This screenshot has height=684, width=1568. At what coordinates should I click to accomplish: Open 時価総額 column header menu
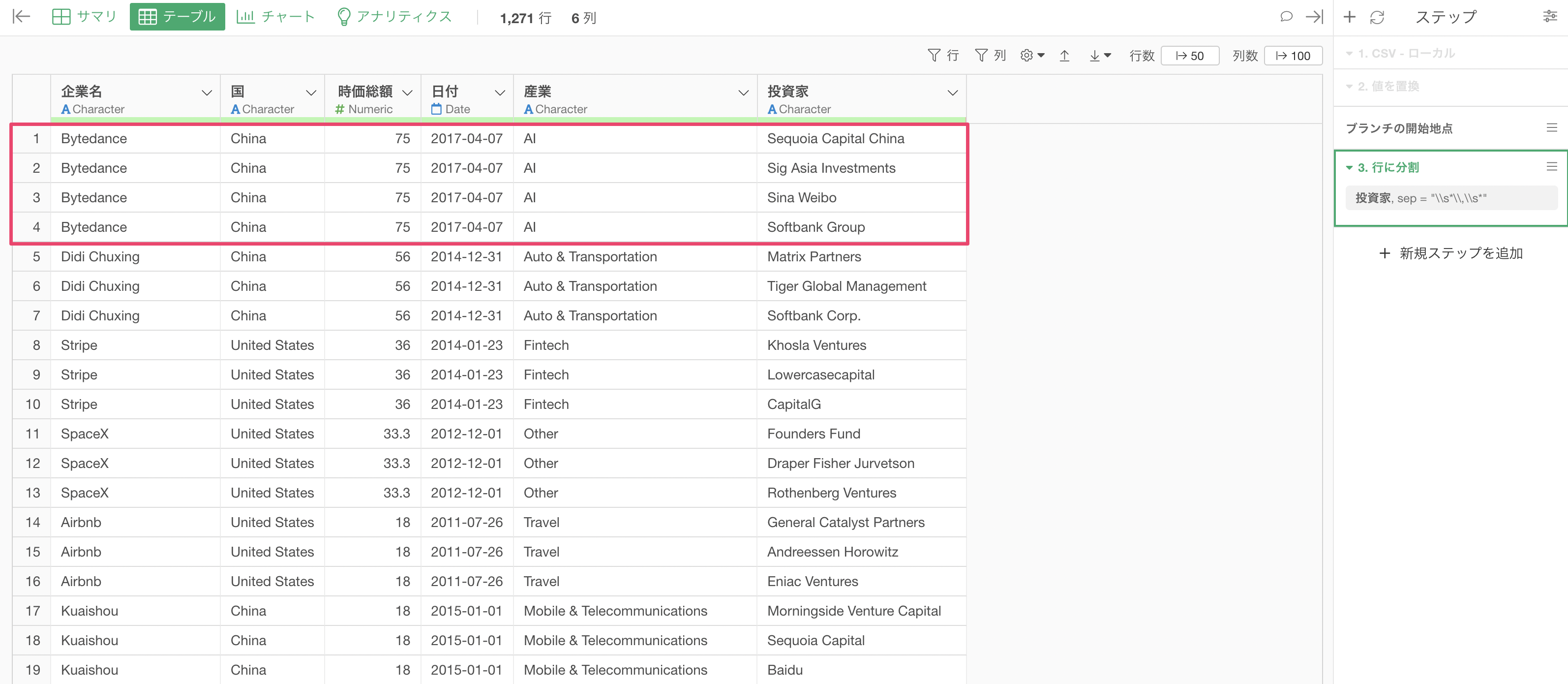coord(407,93)
